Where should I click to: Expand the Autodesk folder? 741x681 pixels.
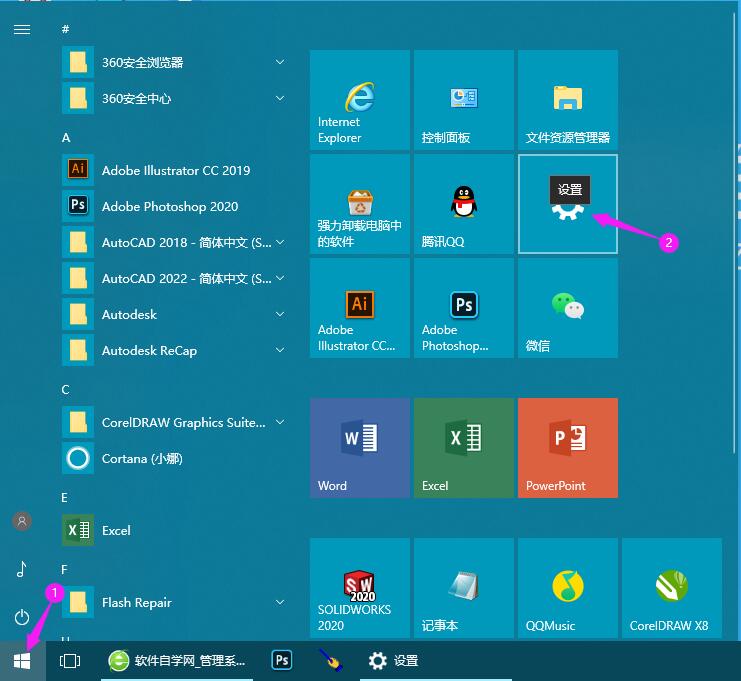175,314
